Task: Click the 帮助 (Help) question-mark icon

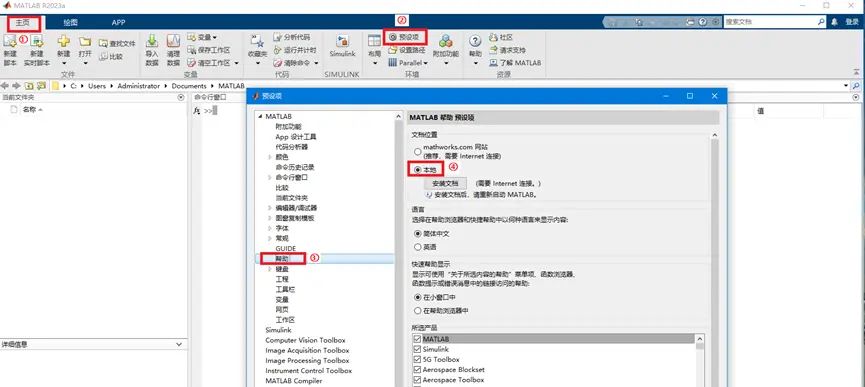Action: 475,41
